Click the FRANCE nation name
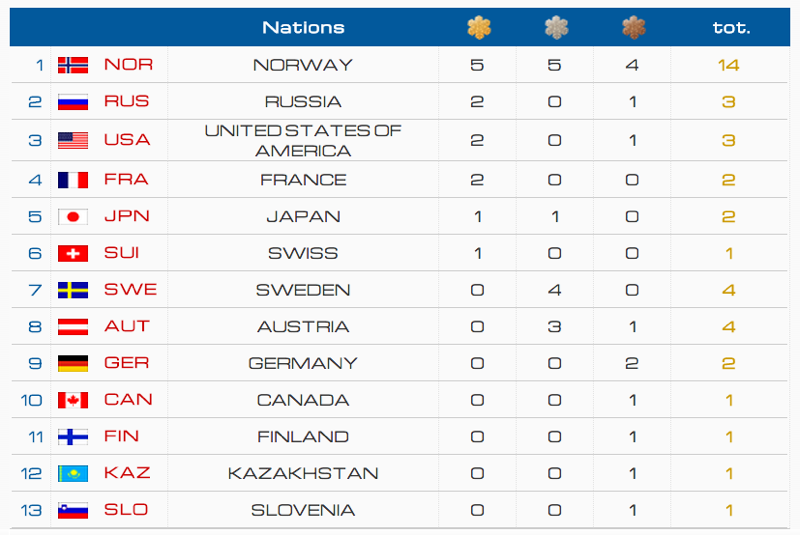The height and width of the screenshot is (535, 800). 303,180
